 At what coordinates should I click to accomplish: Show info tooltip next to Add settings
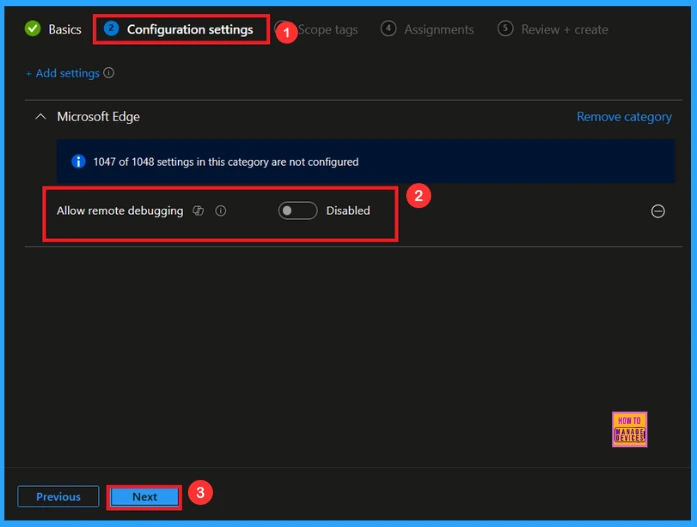[x=109, y=73]
